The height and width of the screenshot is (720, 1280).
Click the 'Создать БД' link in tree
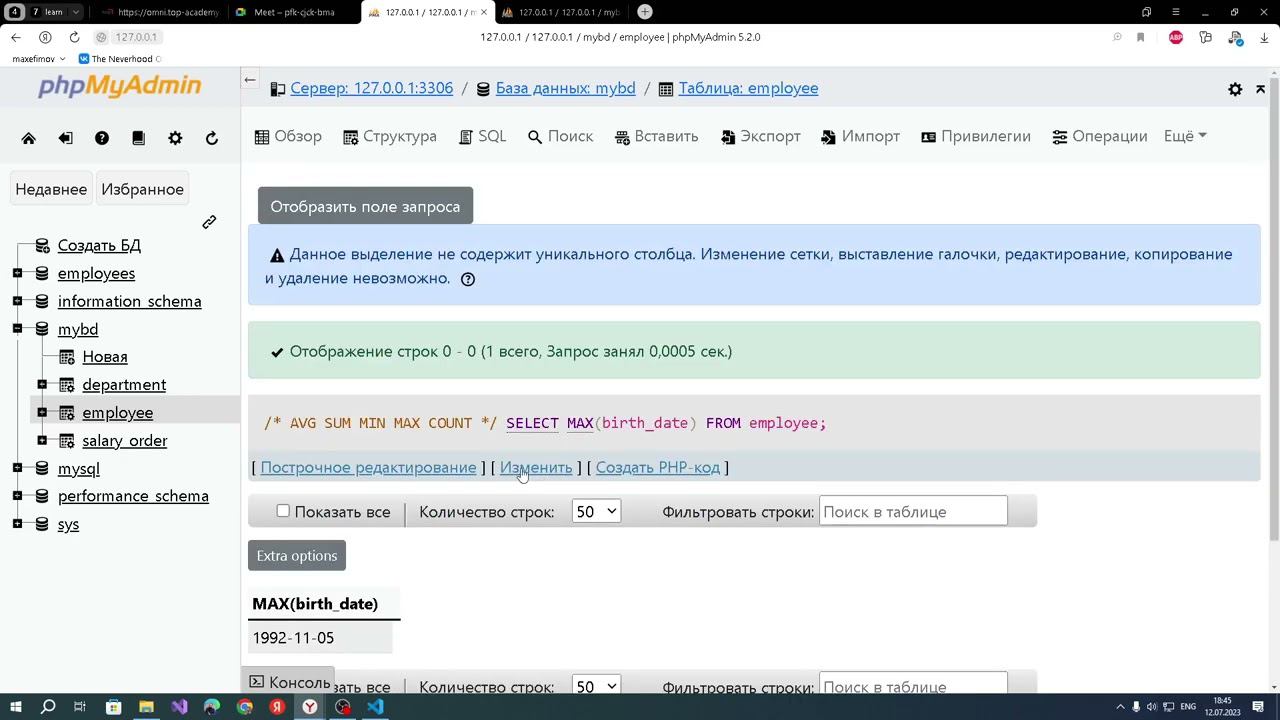coord(99,245)
